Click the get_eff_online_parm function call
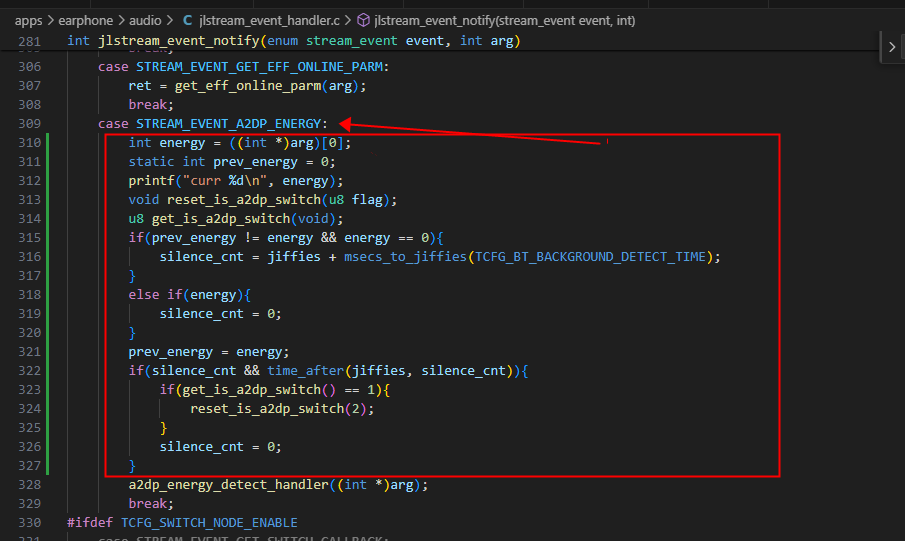905x541 pixels. [x=248, y=85]
